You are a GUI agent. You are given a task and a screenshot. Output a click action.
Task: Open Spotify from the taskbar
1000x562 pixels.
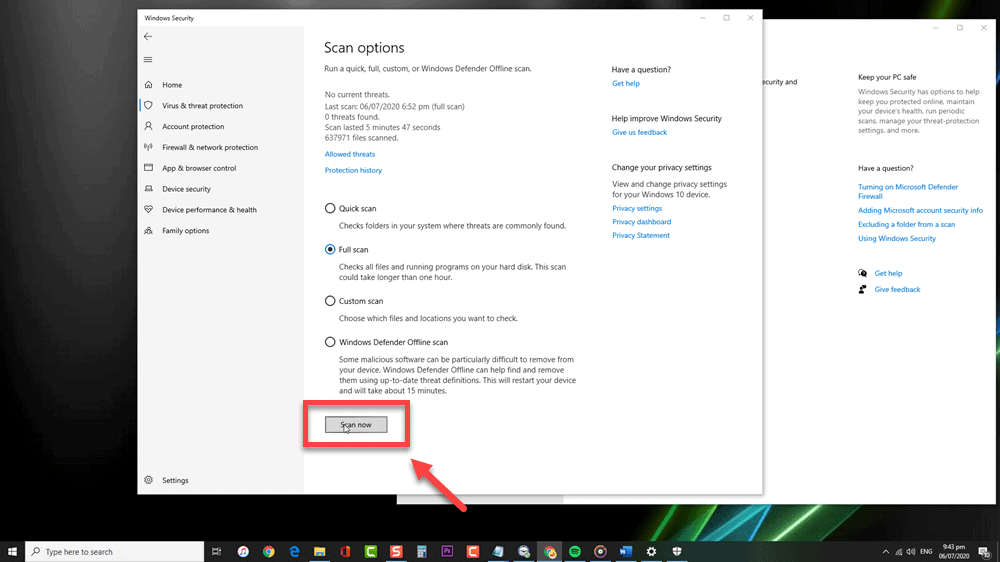pos(575,552)
